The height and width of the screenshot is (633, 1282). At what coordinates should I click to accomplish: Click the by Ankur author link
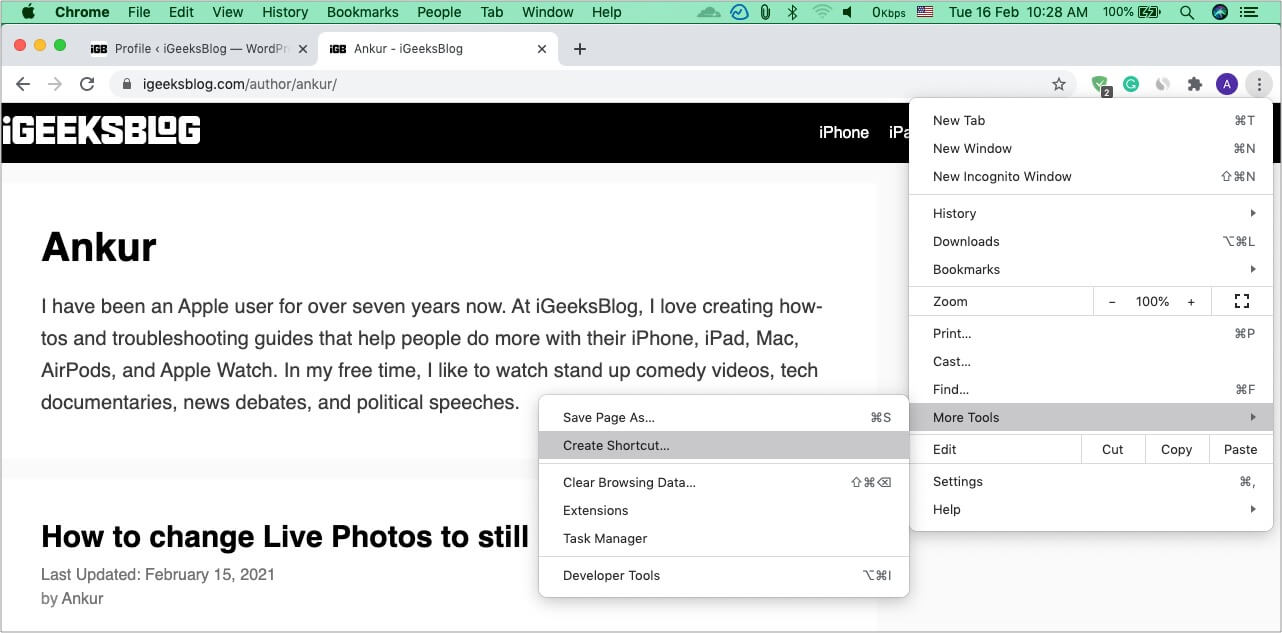click(x=81, y=598)
